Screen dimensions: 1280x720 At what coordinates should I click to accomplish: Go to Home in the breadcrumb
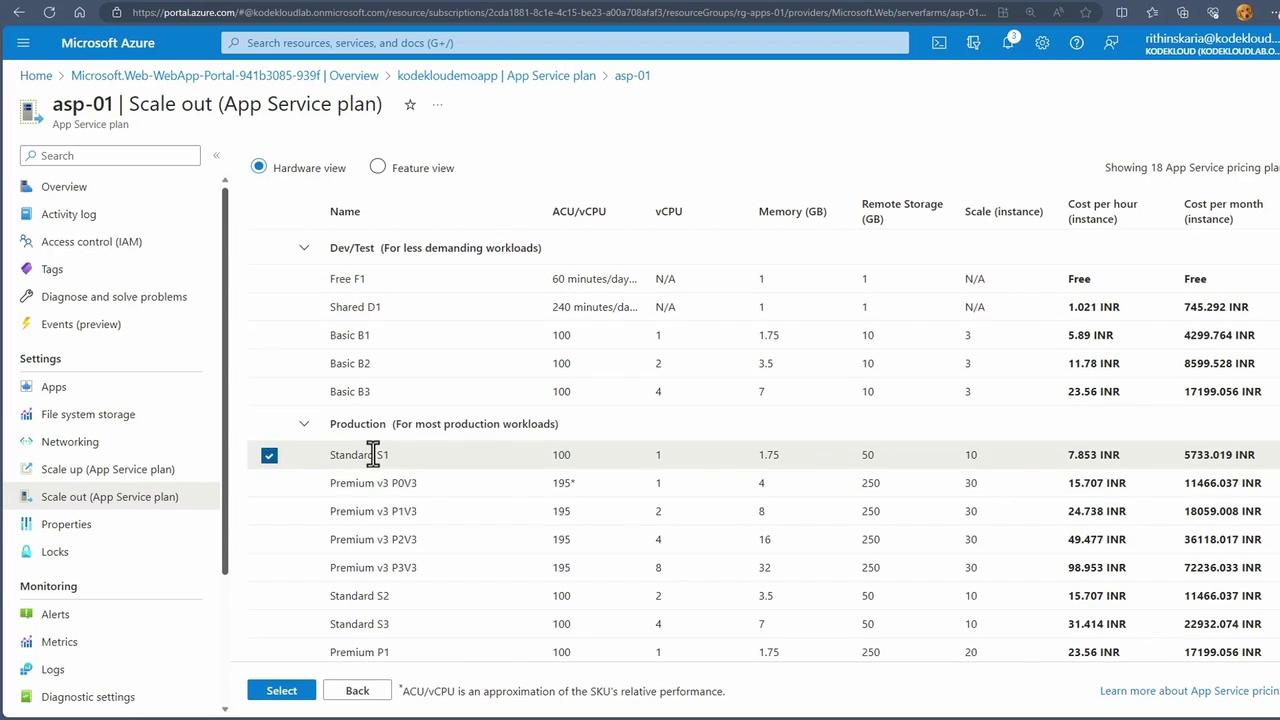coord(36,76)
